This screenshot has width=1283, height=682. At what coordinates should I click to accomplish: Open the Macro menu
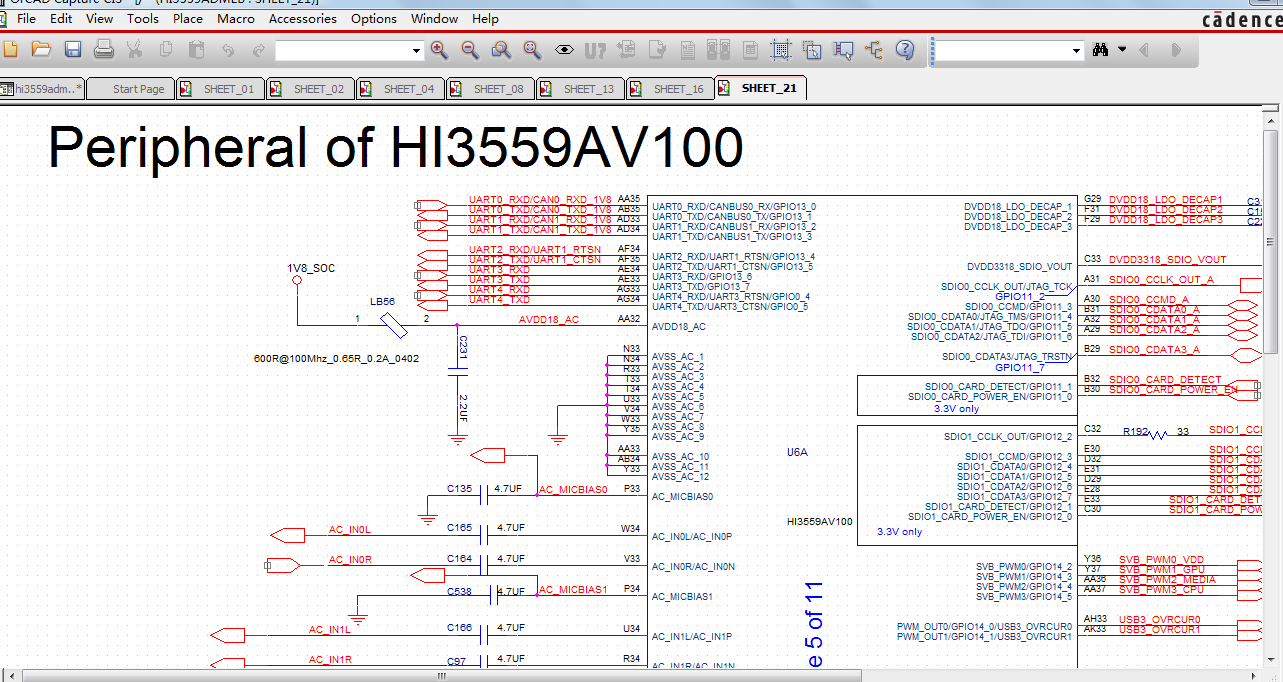pyautogui.click(x=236, y=19)
